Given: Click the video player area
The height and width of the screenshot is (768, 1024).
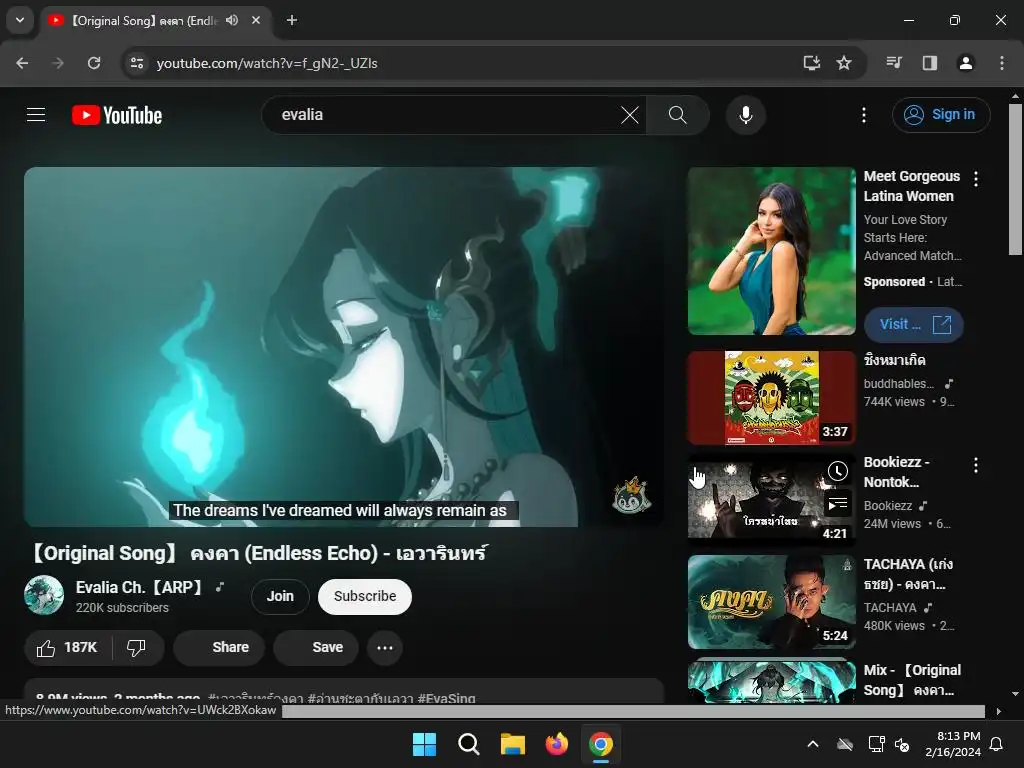Looking at the screenshot, I should 344,347.
